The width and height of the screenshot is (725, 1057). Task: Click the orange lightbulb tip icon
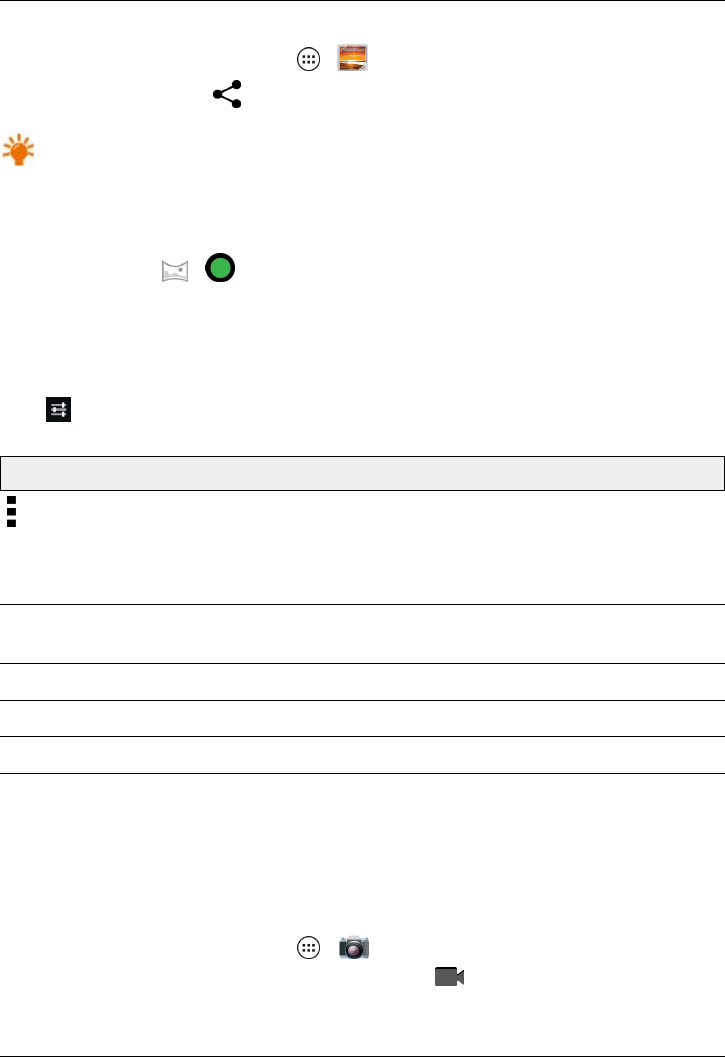click(x=18, y=150)
